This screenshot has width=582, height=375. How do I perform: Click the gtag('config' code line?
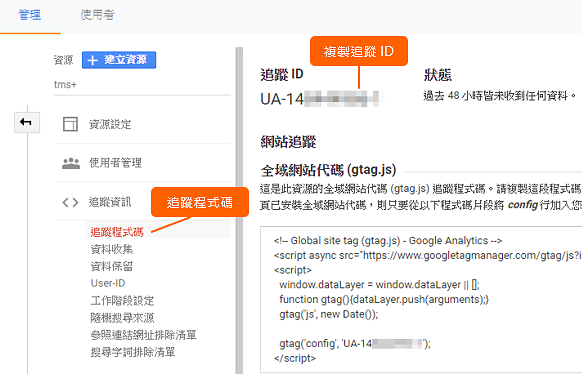[x=355, y=344]
